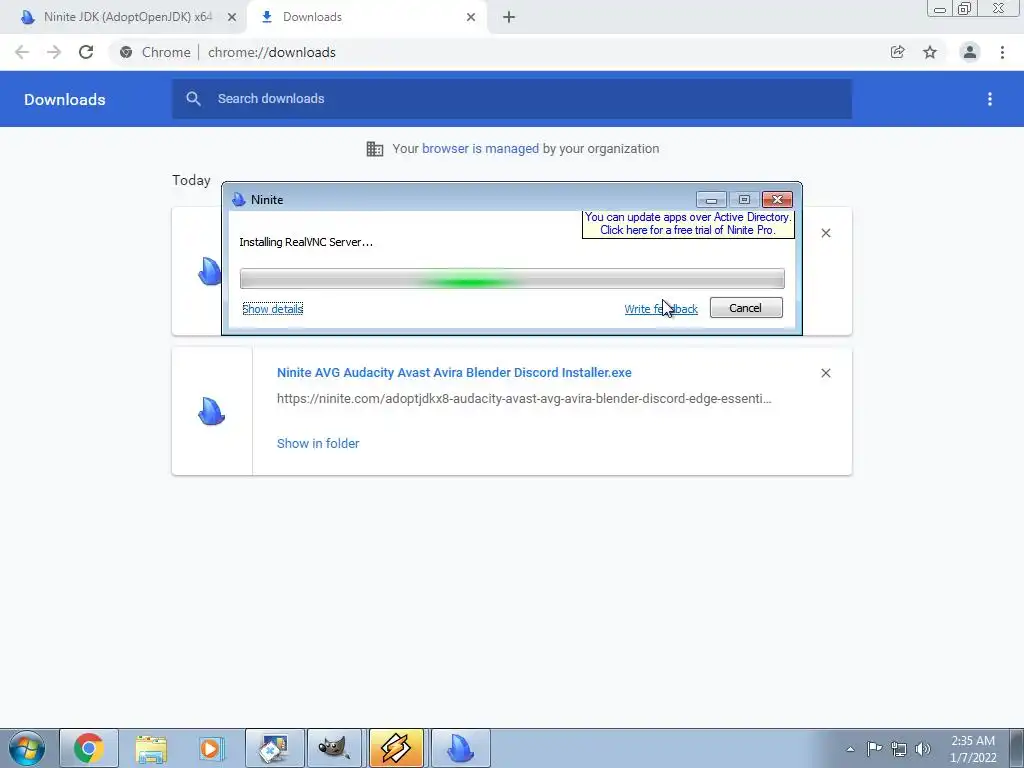Open the Winamp lightning taskbar icon
Viewport: 1024px width, 768px height.
point(396,748)
